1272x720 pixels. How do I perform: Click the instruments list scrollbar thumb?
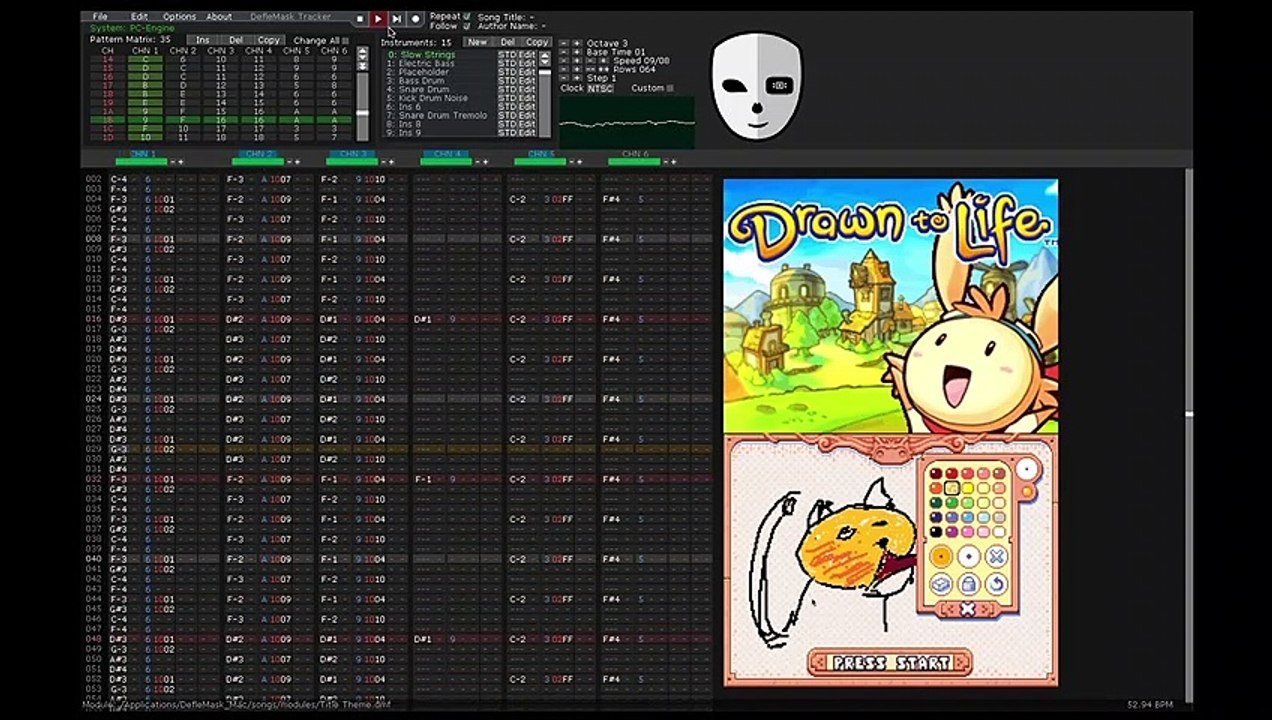click(545, 72)
